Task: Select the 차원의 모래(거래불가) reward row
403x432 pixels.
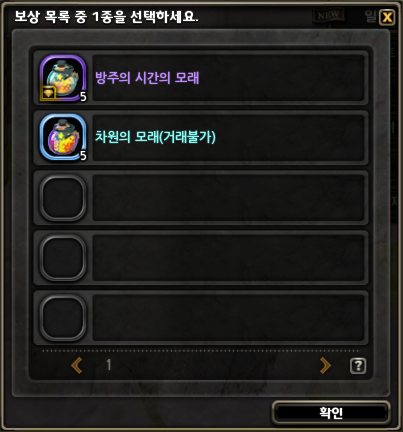Action: (x=201, y=137)
